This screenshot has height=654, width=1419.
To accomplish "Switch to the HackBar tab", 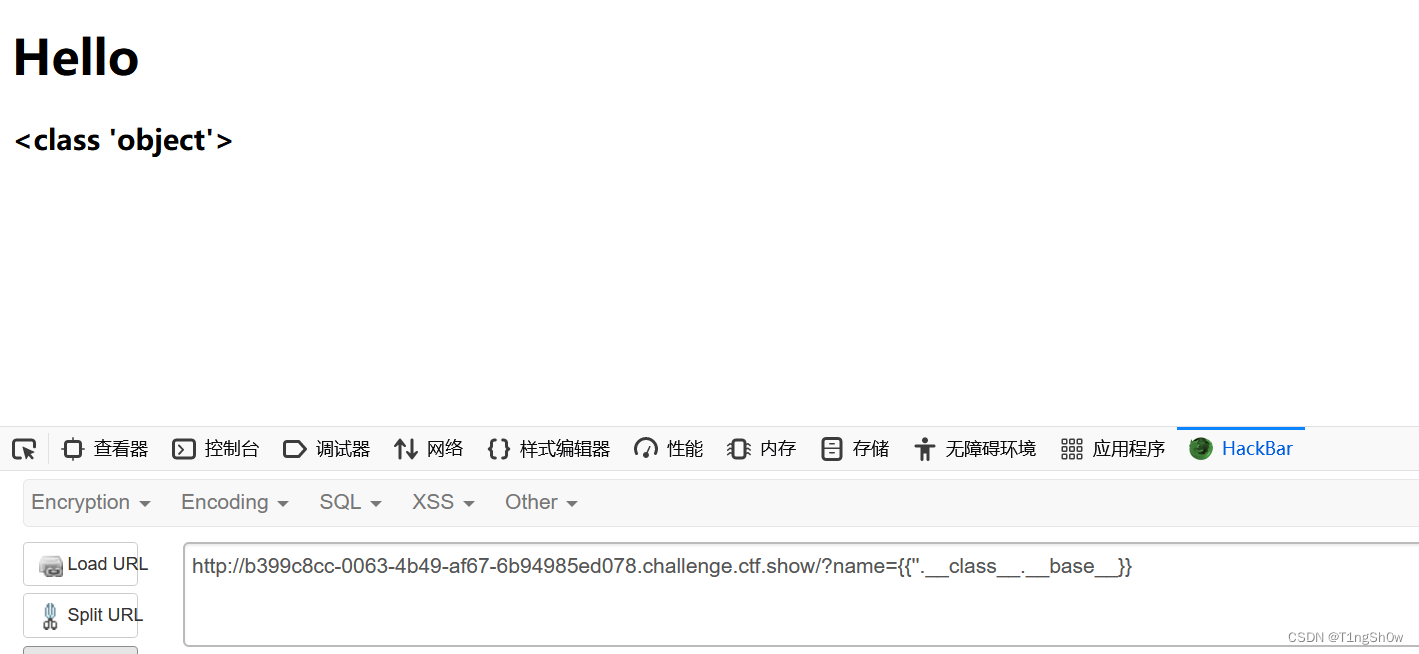I will (x=1241, y=448).
